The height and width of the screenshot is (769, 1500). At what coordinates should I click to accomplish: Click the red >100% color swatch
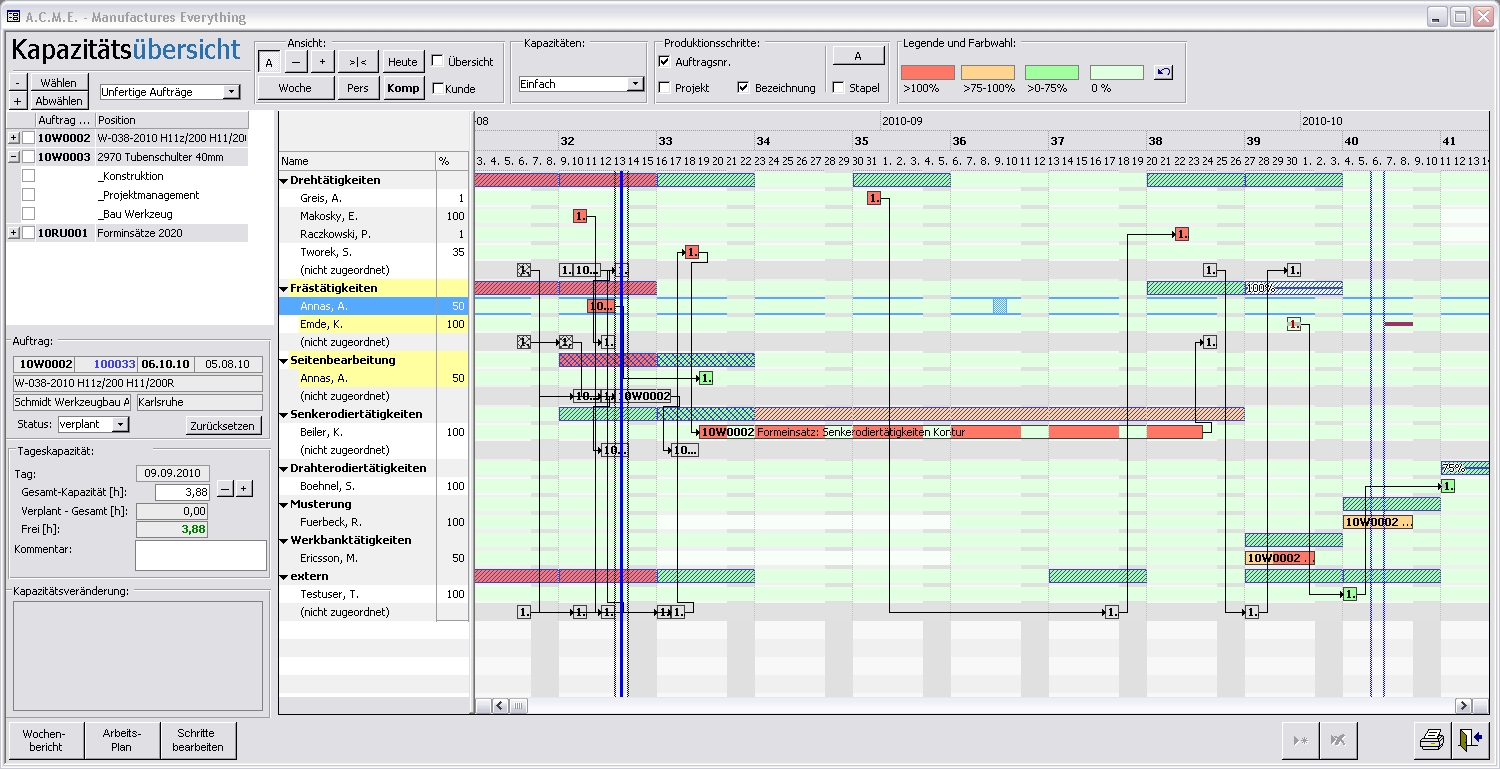(927, 73)
